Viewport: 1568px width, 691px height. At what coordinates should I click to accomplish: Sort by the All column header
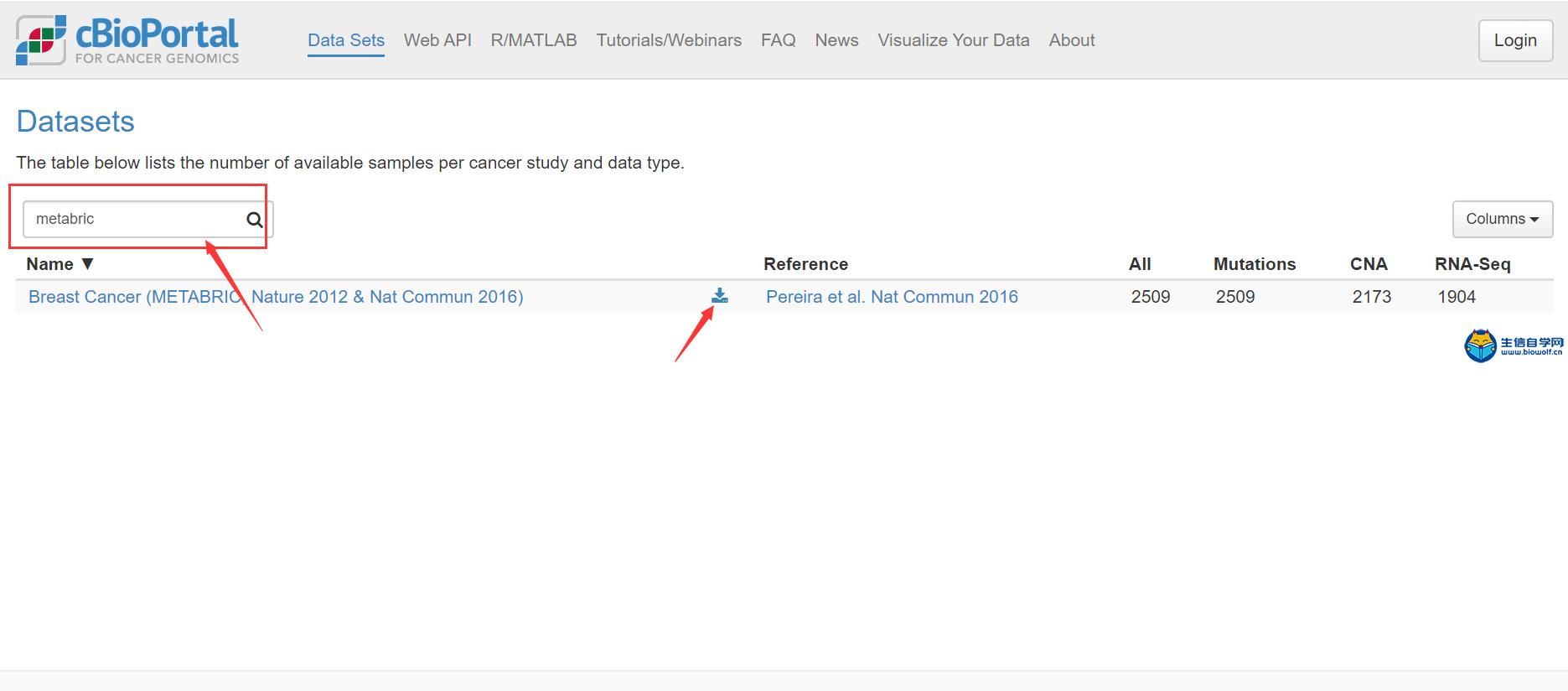(x=1140, y=264)
